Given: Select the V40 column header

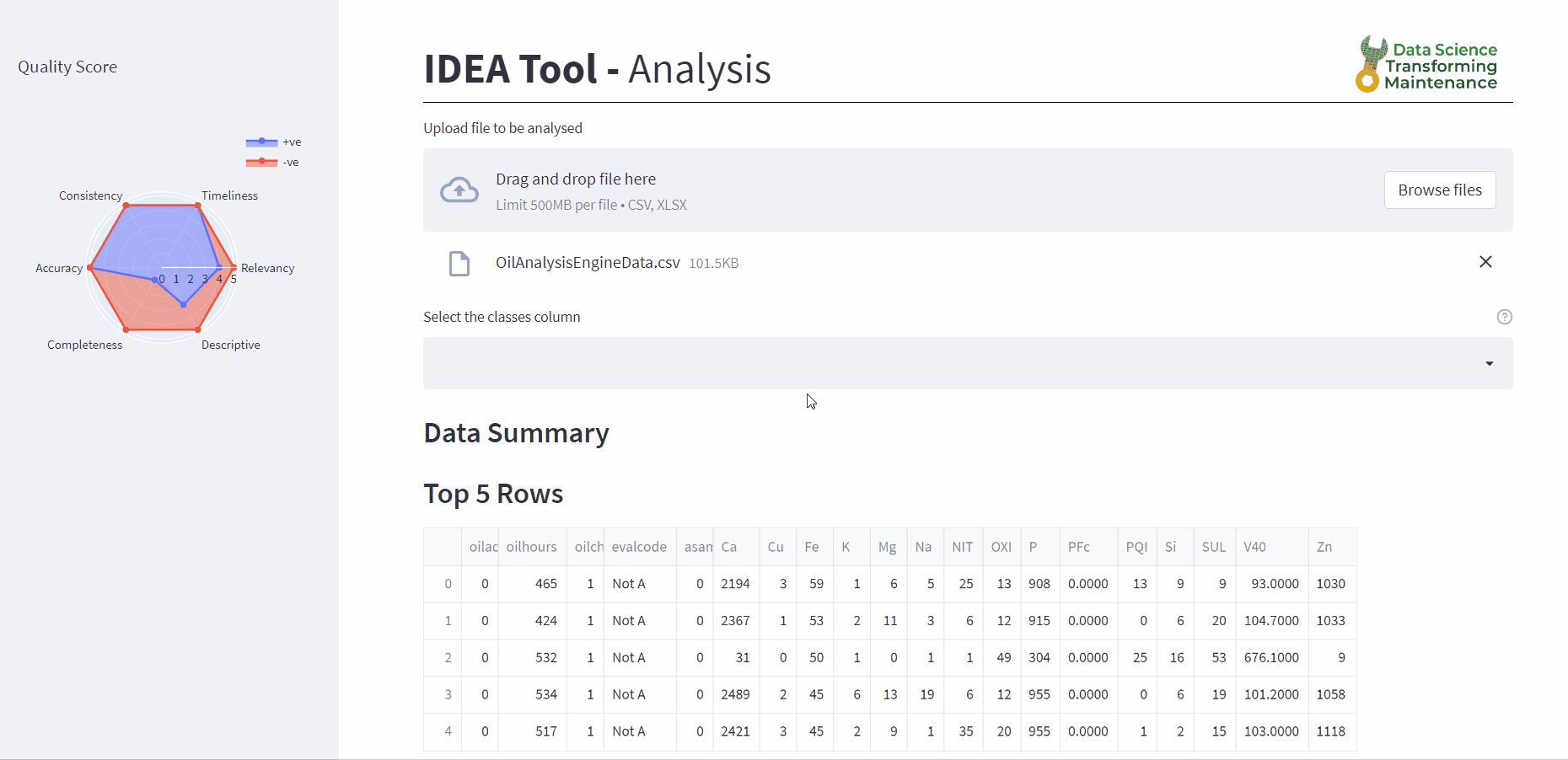Looking at the screenshot, I should tap(1254, 547).
